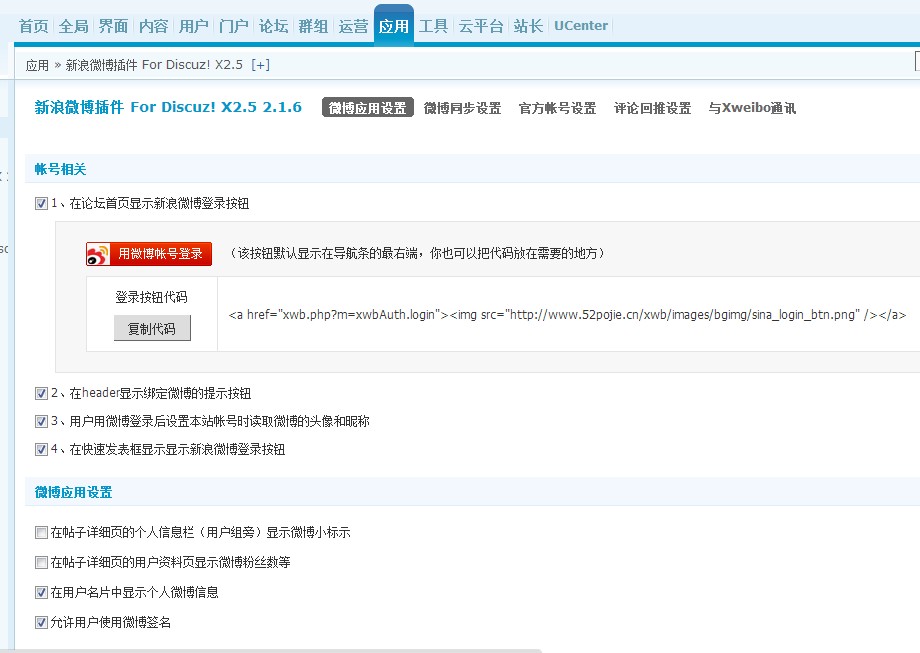Switch to 与Xweibo通讯 sub-tab

click(x=752, y=108)
